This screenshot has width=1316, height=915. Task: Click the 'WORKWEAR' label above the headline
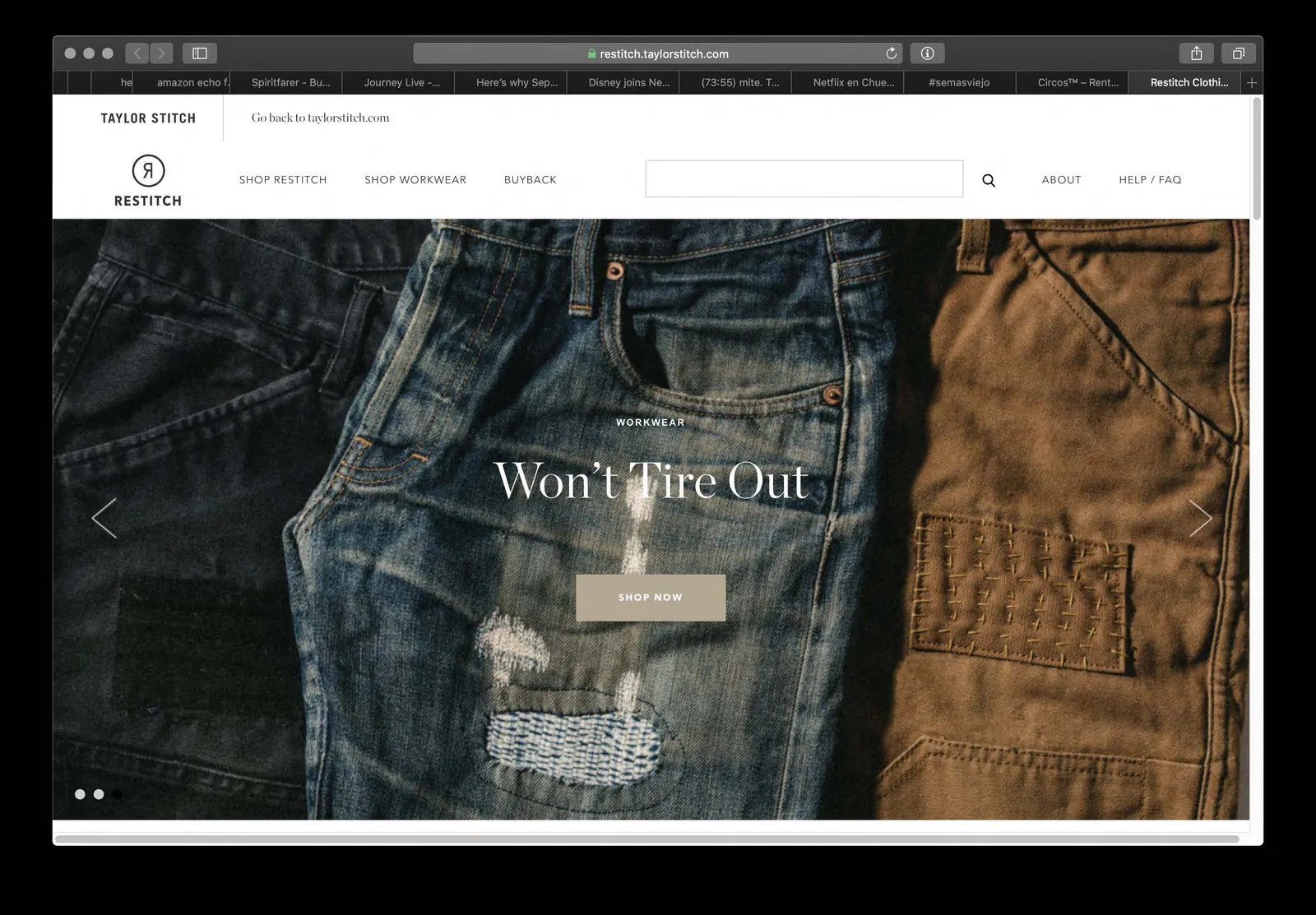tap(651, 423)
